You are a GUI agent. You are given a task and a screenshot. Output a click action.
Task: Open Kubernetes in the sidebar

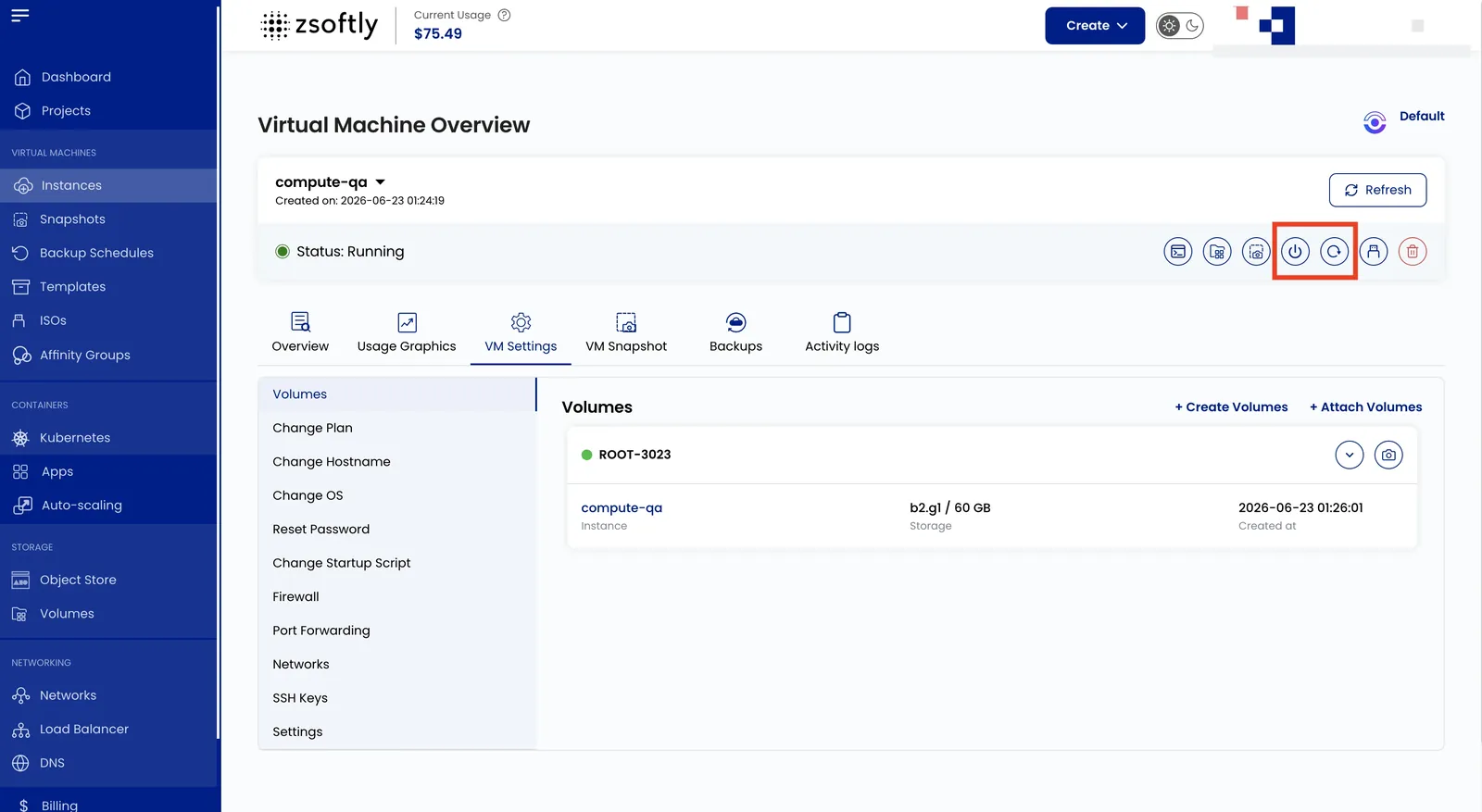click(74, 437)
